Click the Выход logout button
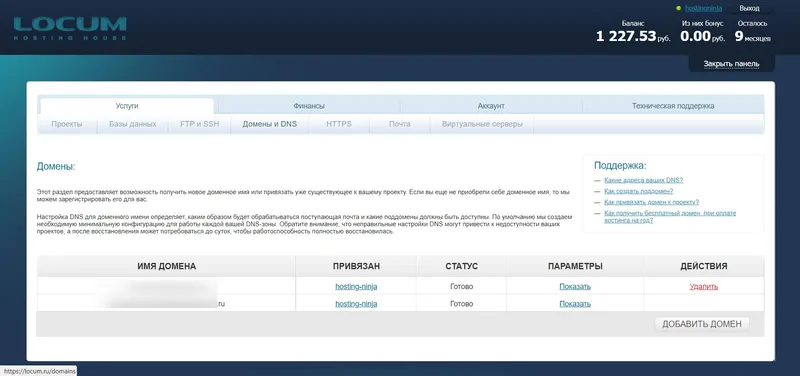The height and width of the screenshot is (376, 800). coord(749,8)
